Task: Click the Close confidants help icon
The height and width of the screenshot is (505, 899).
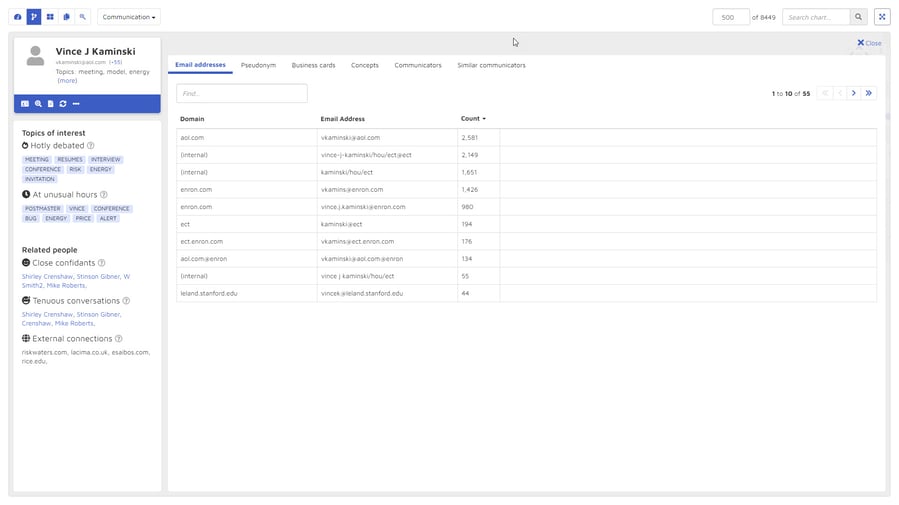Action: click(x=101, y=263)
